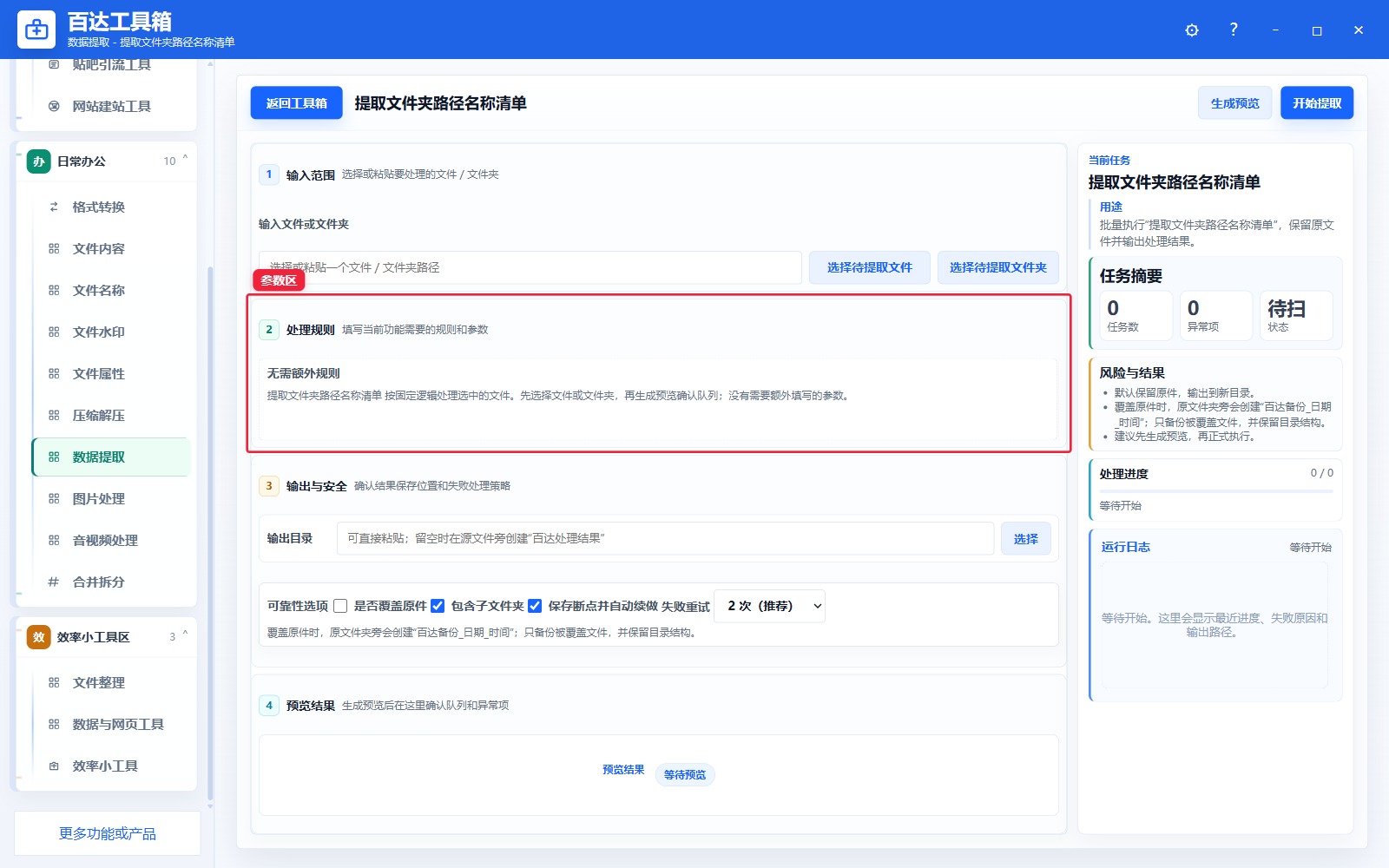Open 文件属性 menu item
The width and height of the screenshot is (1389, 868).
(111, 373)
